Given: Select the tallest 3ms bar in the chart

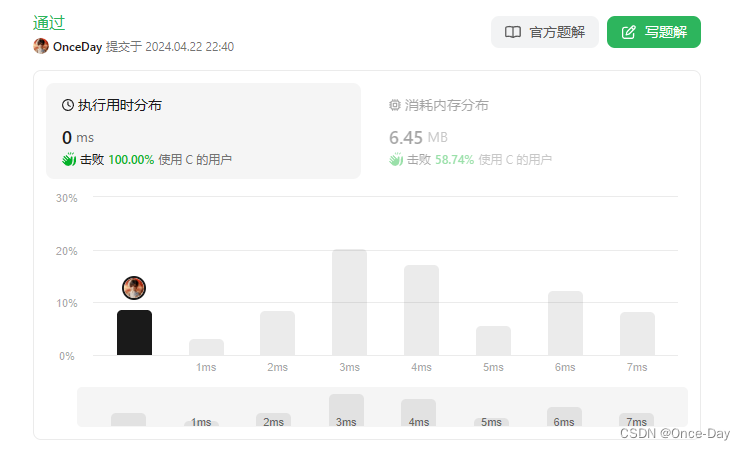Looking at the screenshot, I should (350, 302).
